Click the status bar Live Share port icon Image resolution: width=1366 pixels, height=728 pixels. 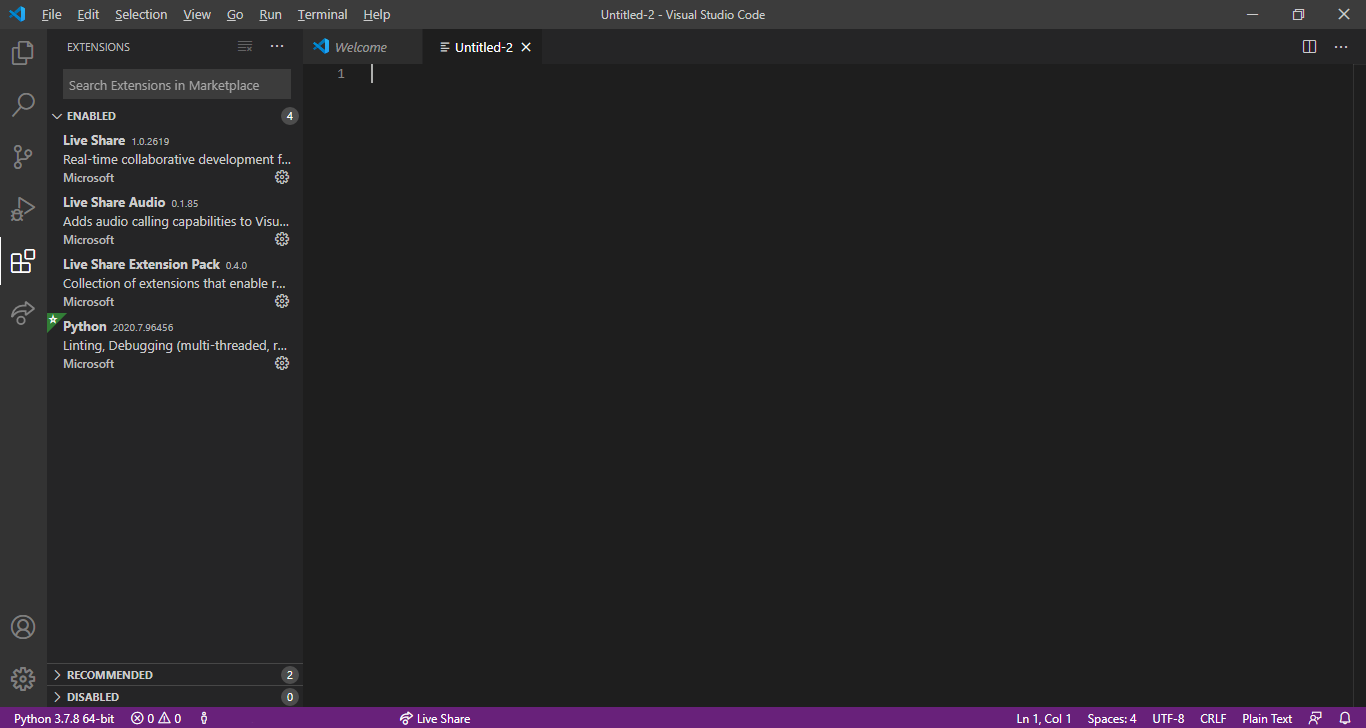(x=204, y=718)
